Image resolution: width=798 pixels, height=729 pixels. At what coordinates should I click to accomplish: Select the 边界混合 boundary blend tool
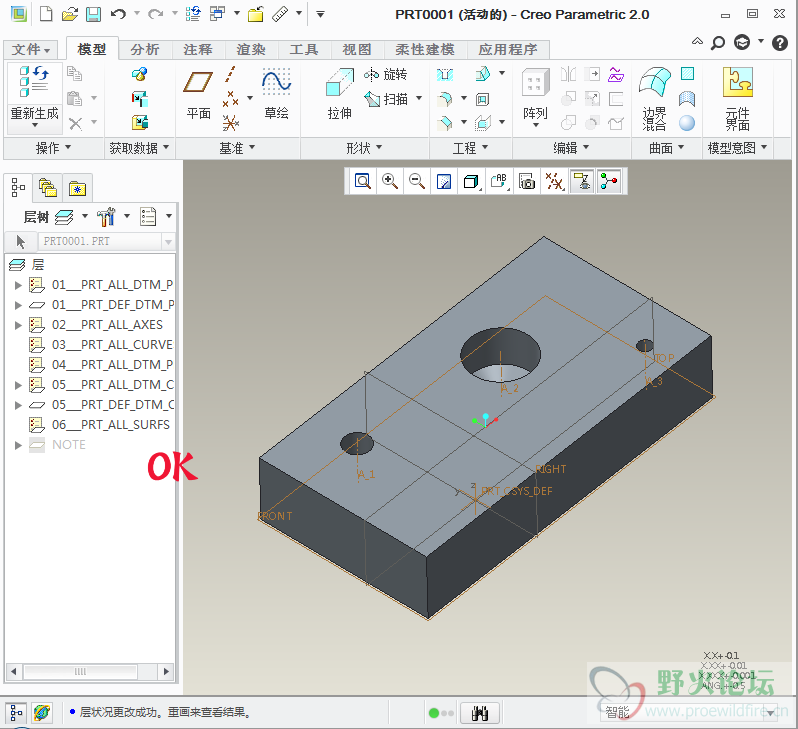[654, 99]
